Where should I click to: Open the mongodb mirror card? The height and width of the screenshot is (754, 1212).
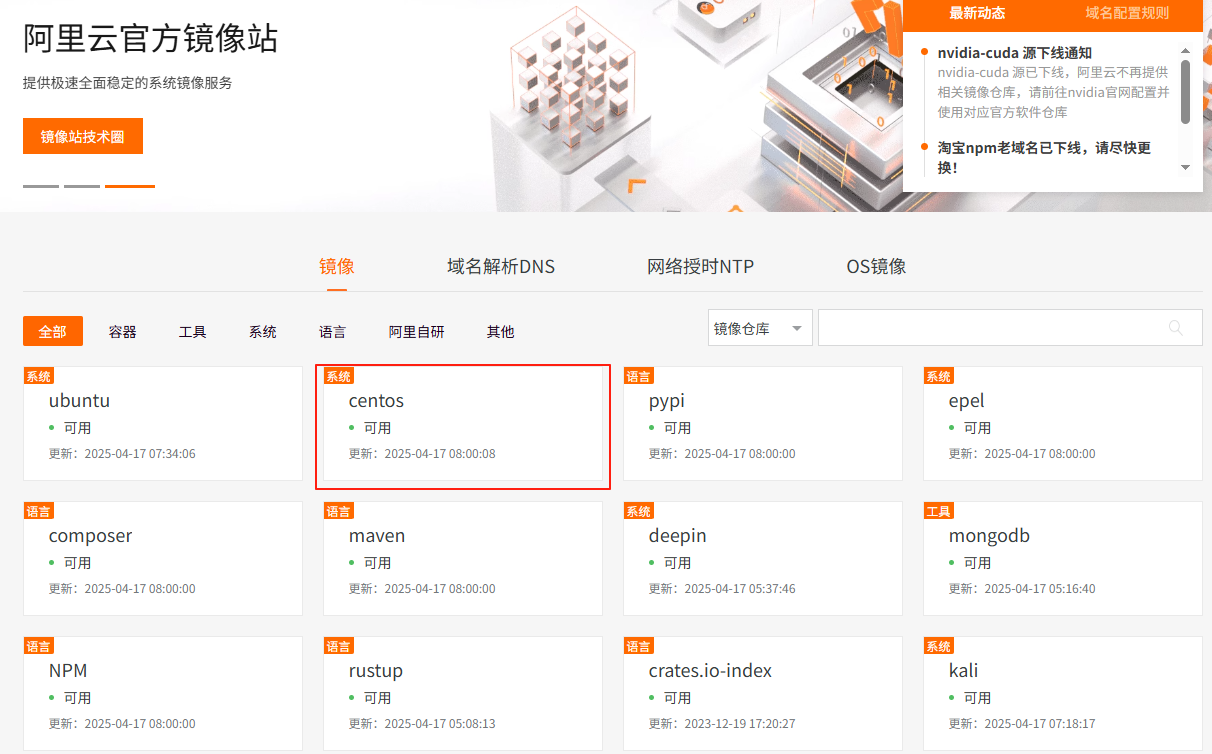click(1063, 558)
